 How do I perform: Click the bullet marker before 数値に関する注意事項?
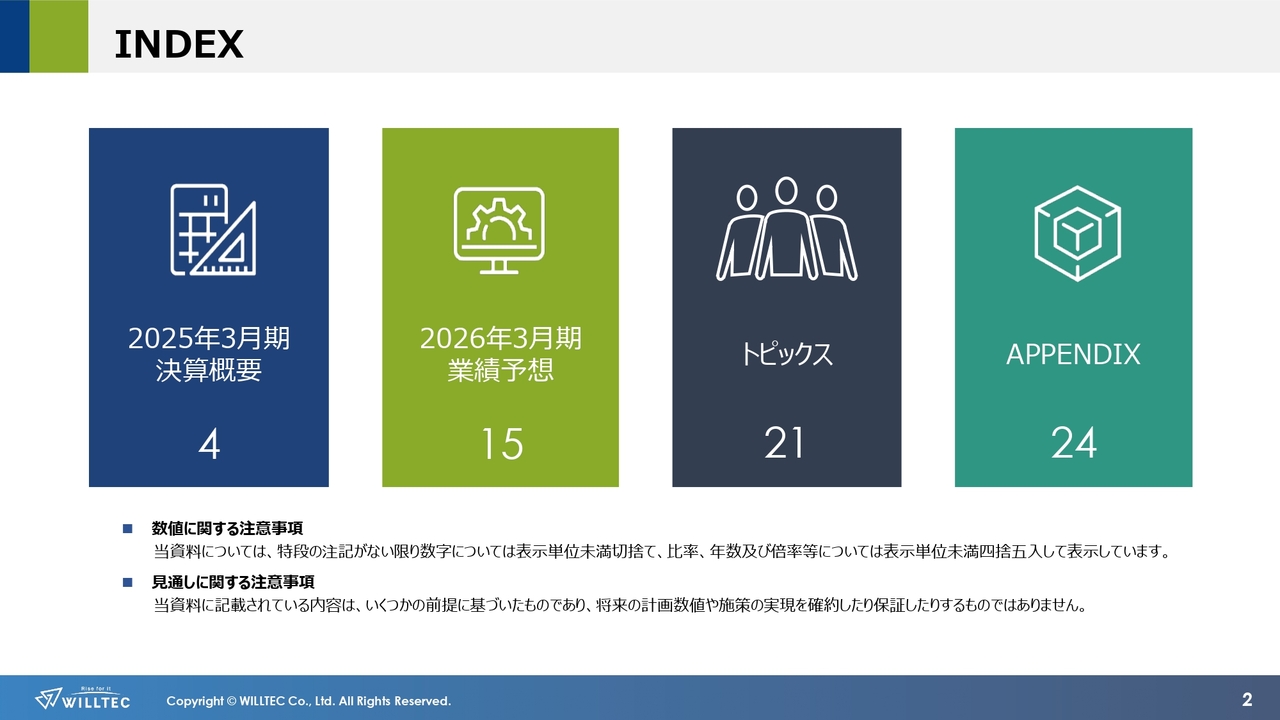point(126,526)
